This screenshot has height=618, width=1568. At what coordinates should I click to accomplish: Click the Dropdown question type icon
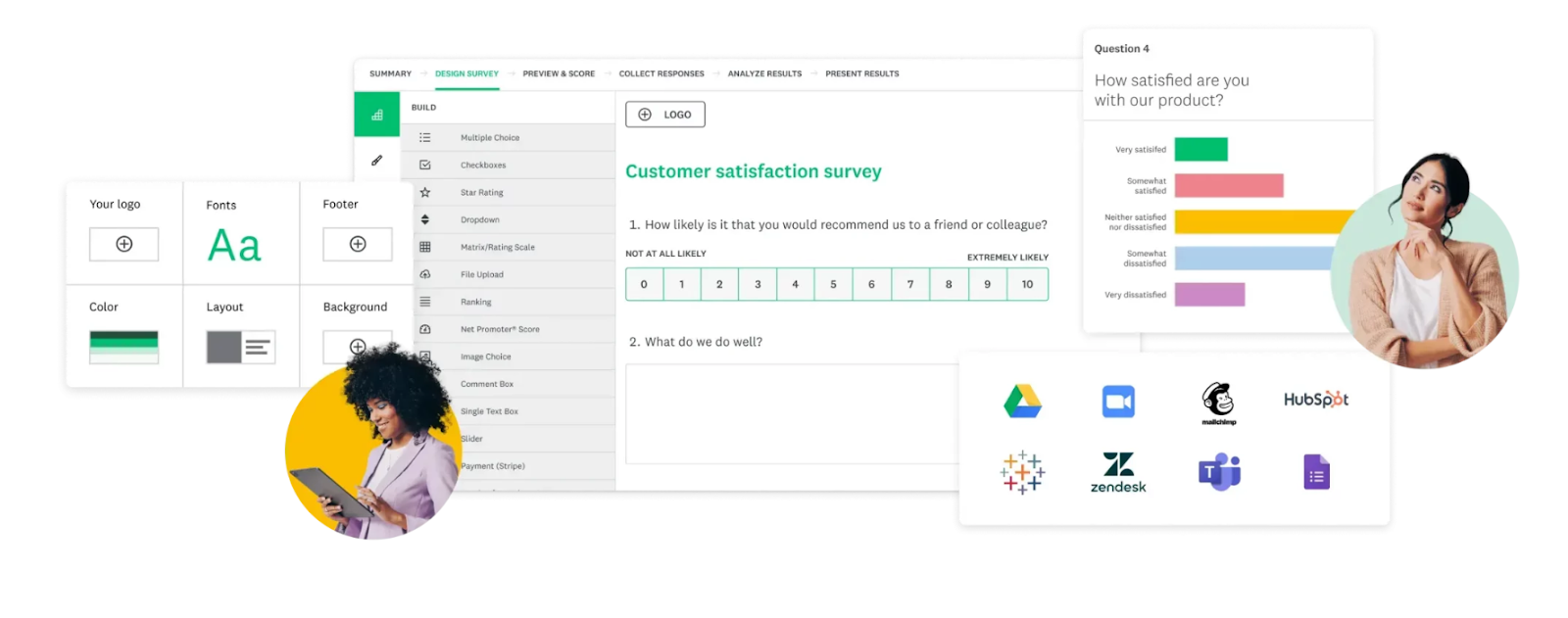click(424, 219)
